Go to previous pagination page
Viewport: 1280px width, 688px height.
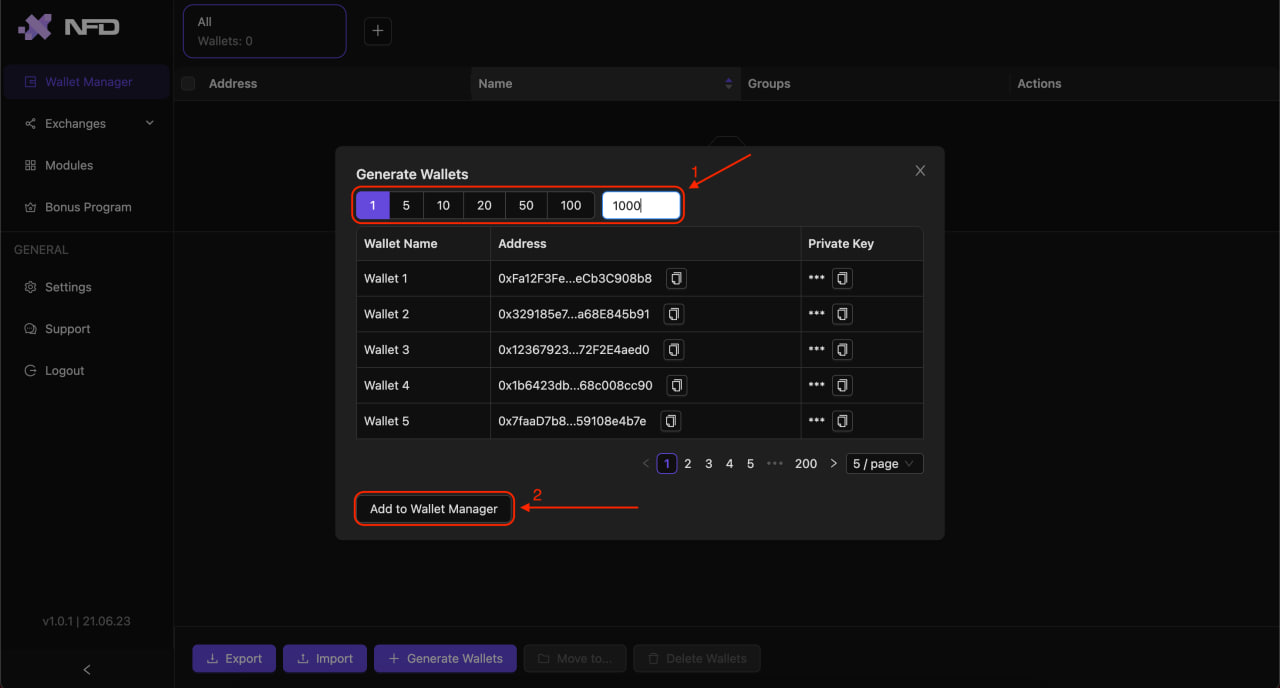(645, 464)
